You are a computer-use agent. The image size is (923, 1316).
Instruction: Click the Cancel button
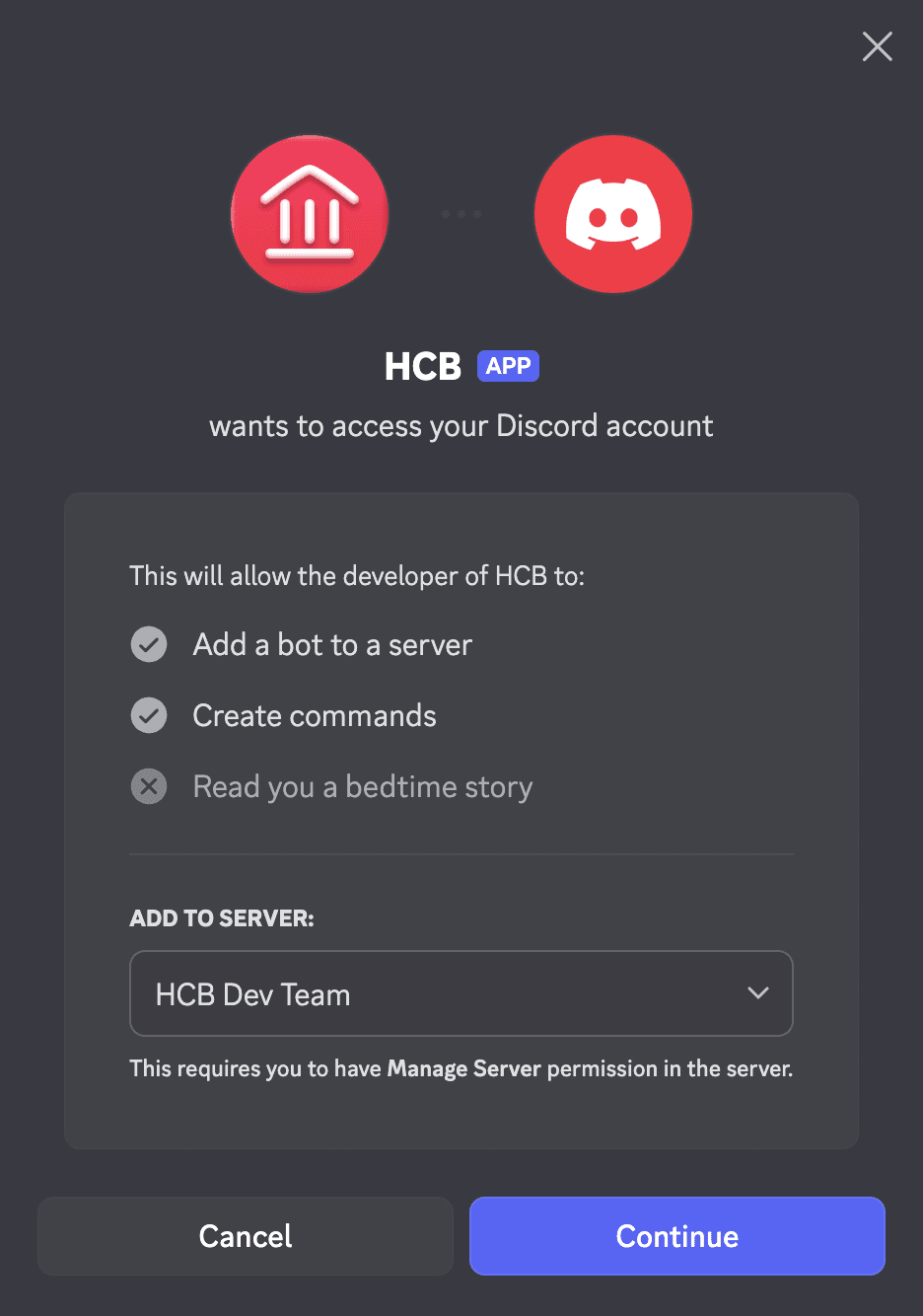[246, 1236]
